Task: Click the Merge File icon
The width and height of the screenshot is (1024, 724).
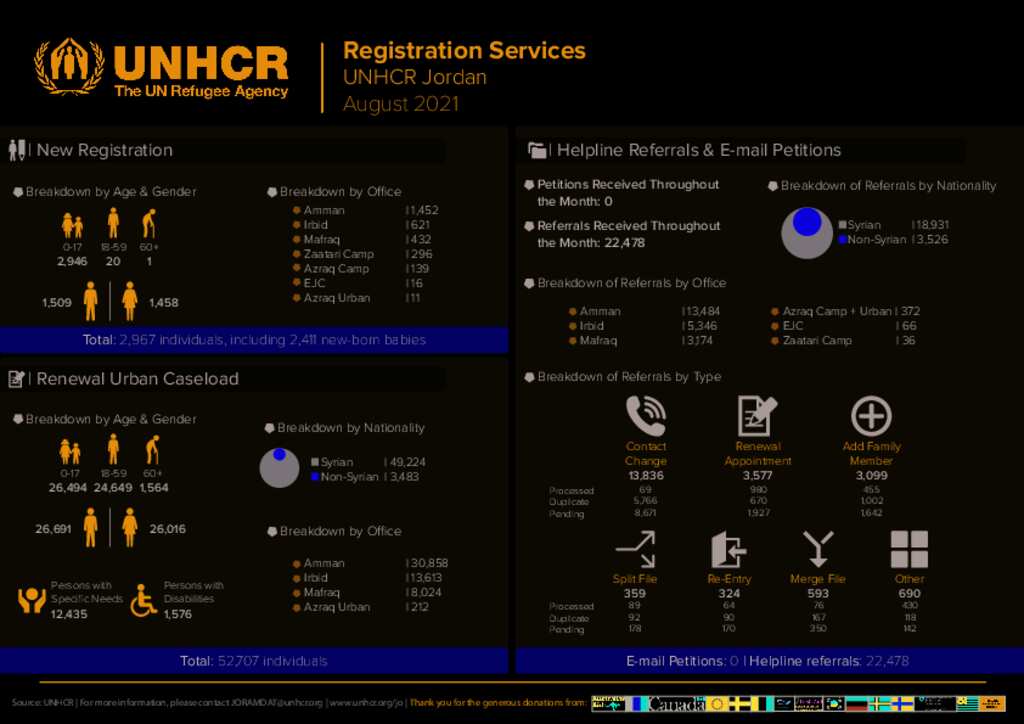Action: click(x=818, y=549)
